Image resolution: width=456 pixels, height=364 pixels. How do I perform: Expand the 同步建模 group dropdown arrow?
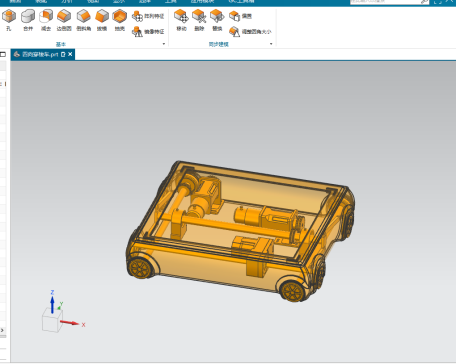(271, 44)
